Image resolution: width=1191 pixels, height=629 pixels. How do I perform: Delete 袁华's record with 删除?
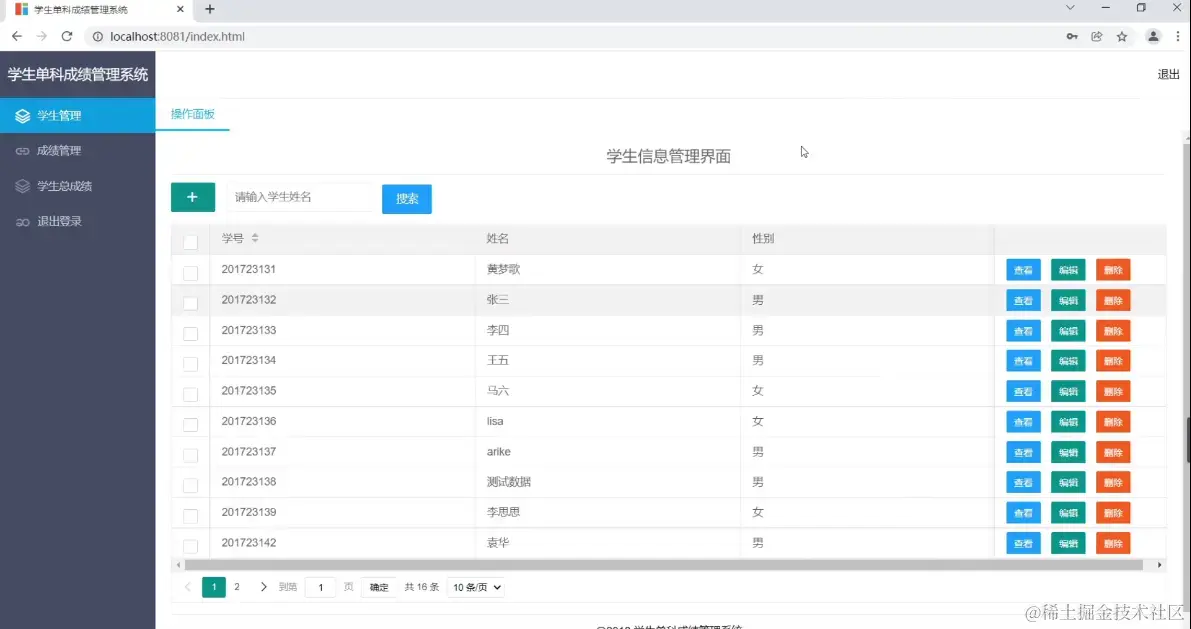[1113, 543]
